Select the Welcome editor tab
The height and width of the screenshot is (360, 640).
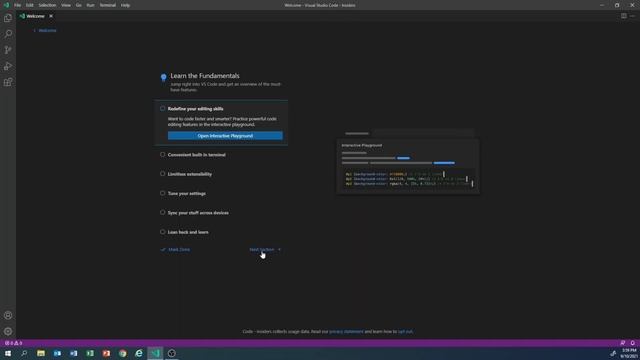pos(36,16)
